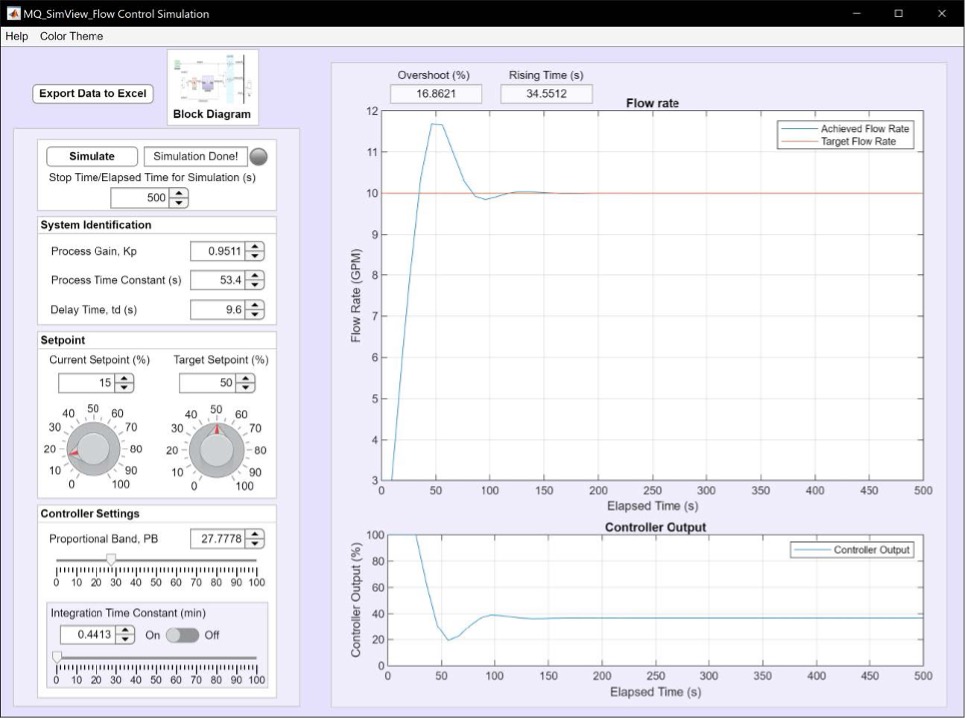Decrease the Proportional Band PB value
967x721 pixels.
click(255, 544)
